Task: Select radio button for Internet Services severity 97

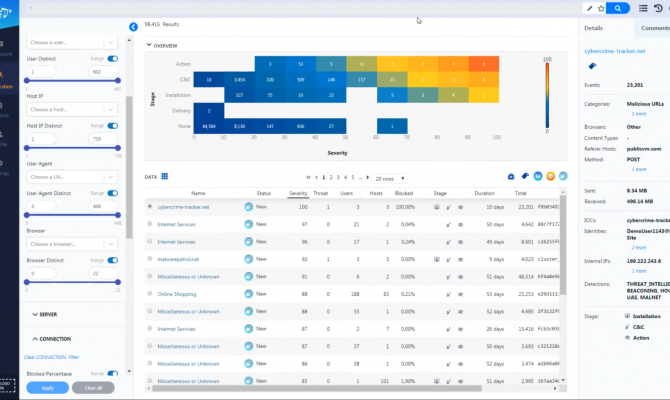Action: pyautogui.click(x=150, y=224)
